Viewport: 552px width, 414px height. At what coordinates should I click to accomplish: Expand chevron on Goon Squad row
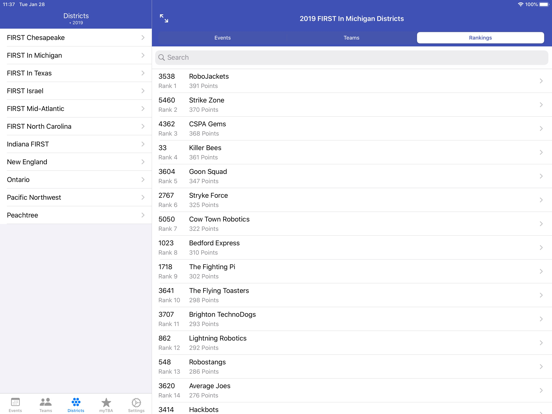point(541,176)
